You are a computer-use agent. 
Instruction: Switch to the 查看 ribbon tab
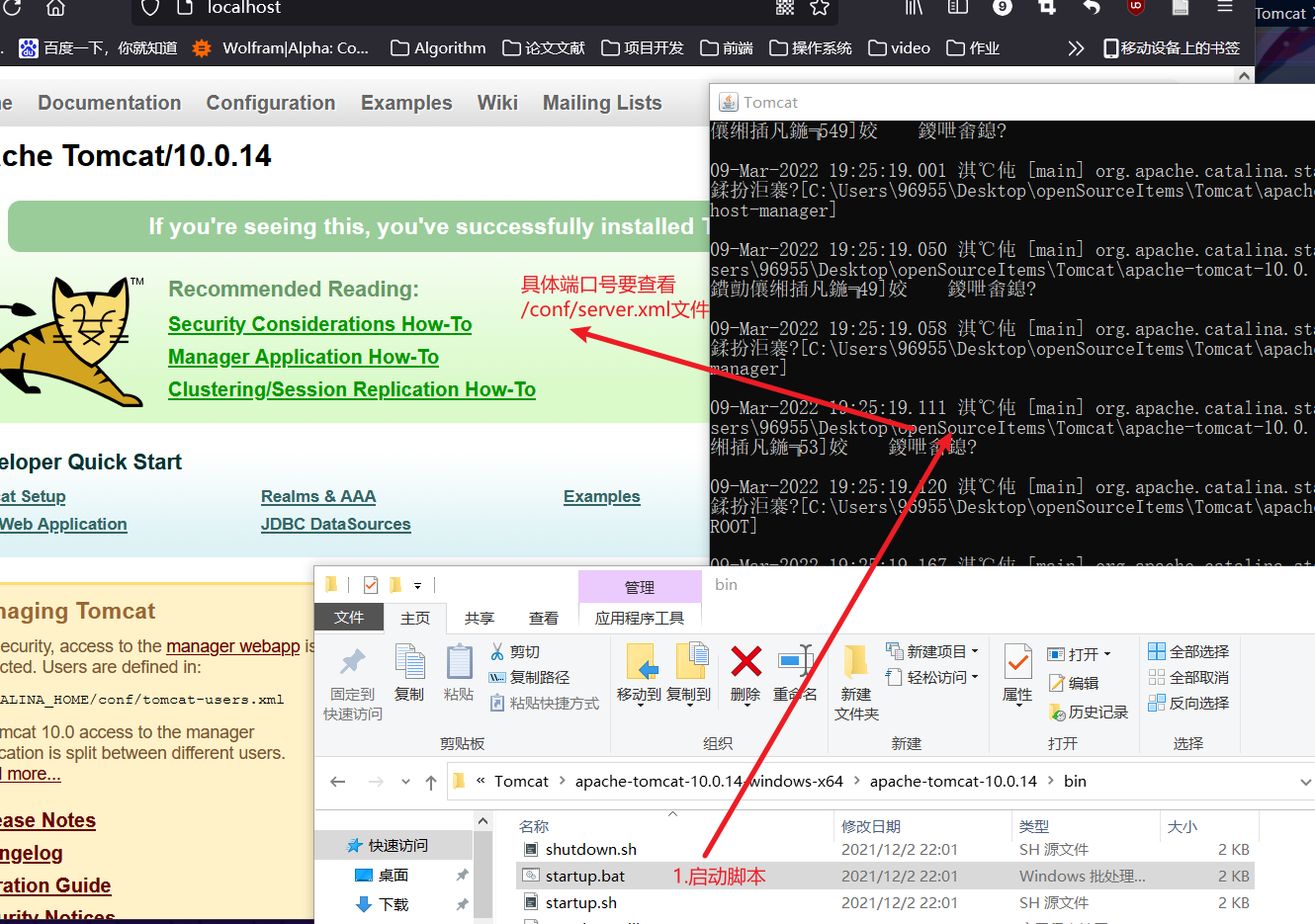[x=544, y=618]
